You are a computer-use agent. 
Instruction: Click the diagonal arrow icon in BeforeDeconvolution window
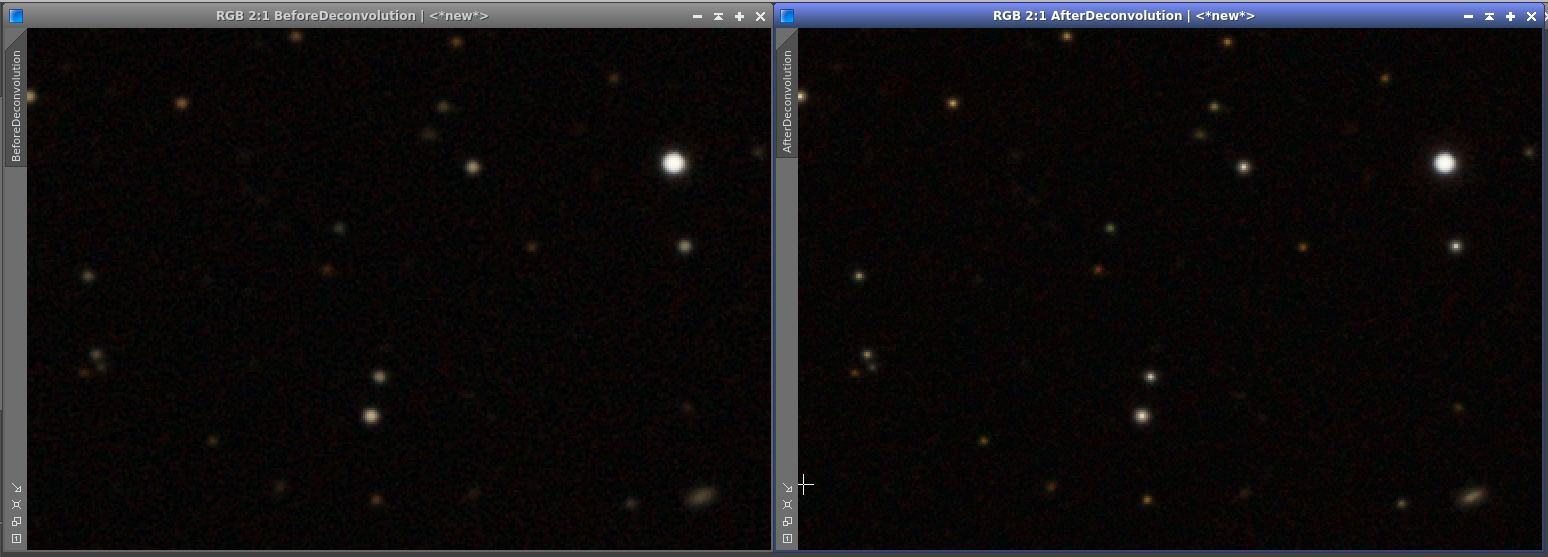click(16, 488)
